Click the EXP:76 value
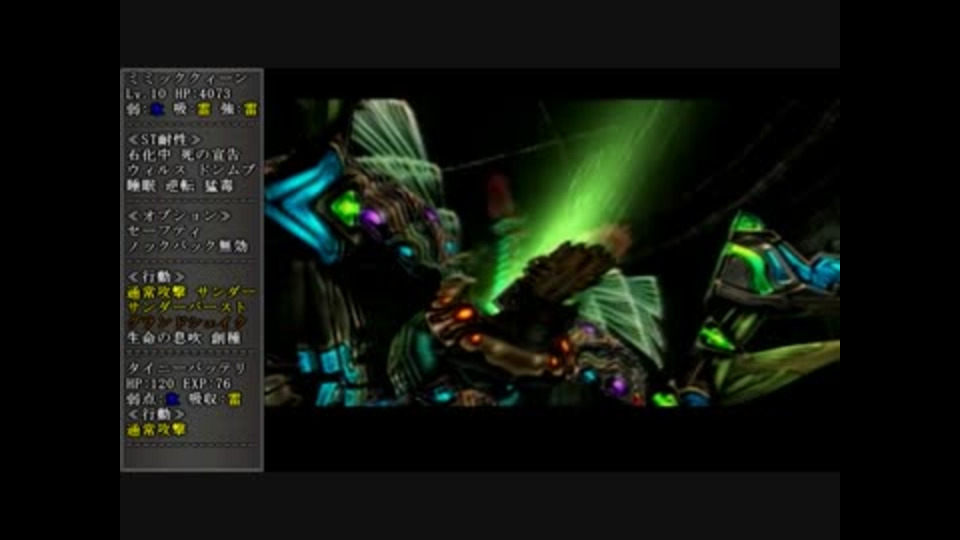The width and height of the screenshot is (960, 540). pos(207,383)
